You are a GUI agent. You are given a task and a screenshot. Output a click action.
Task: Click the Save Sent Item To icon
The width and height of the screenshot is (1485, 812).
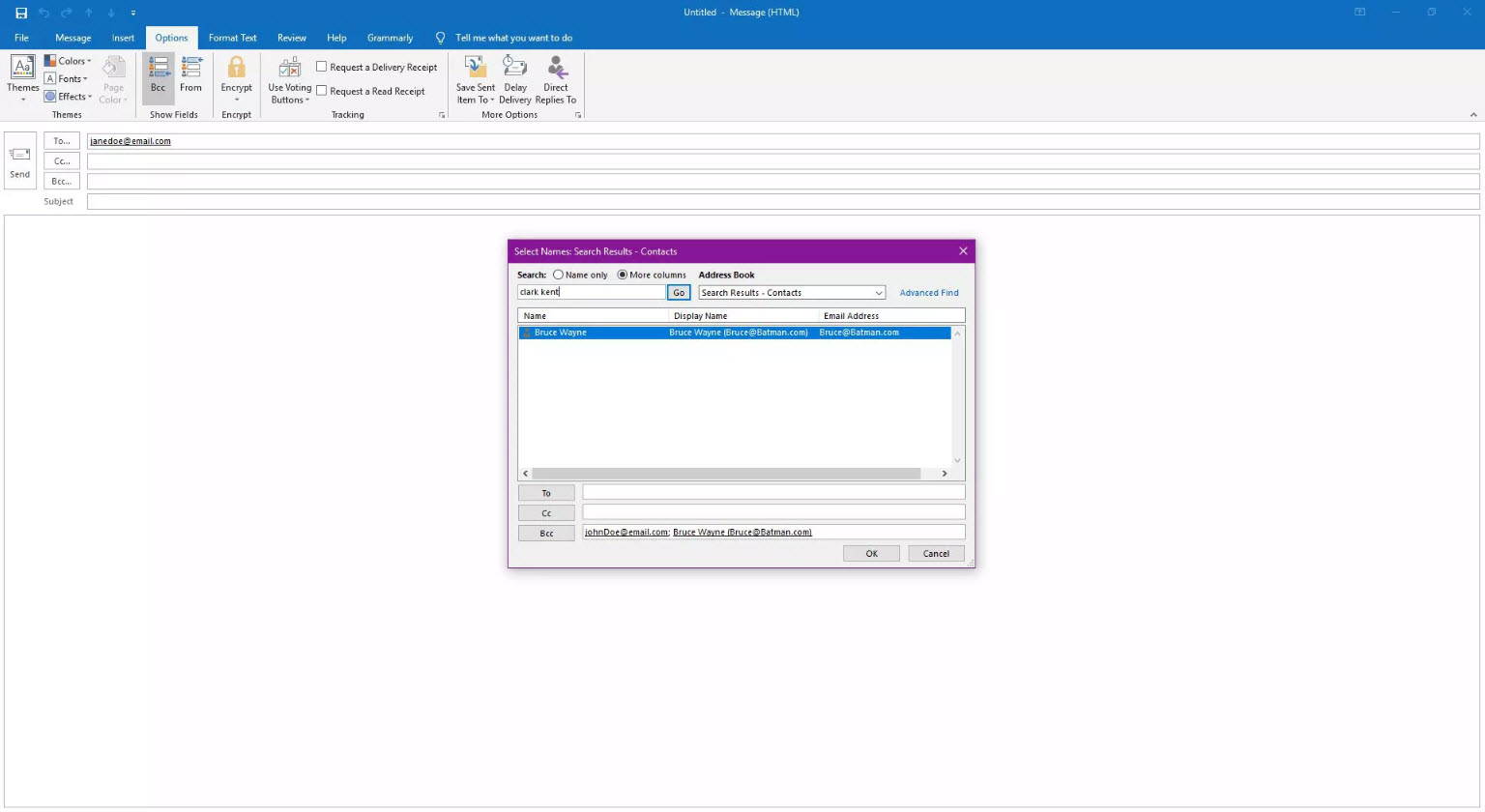click(x=475, y=68)
